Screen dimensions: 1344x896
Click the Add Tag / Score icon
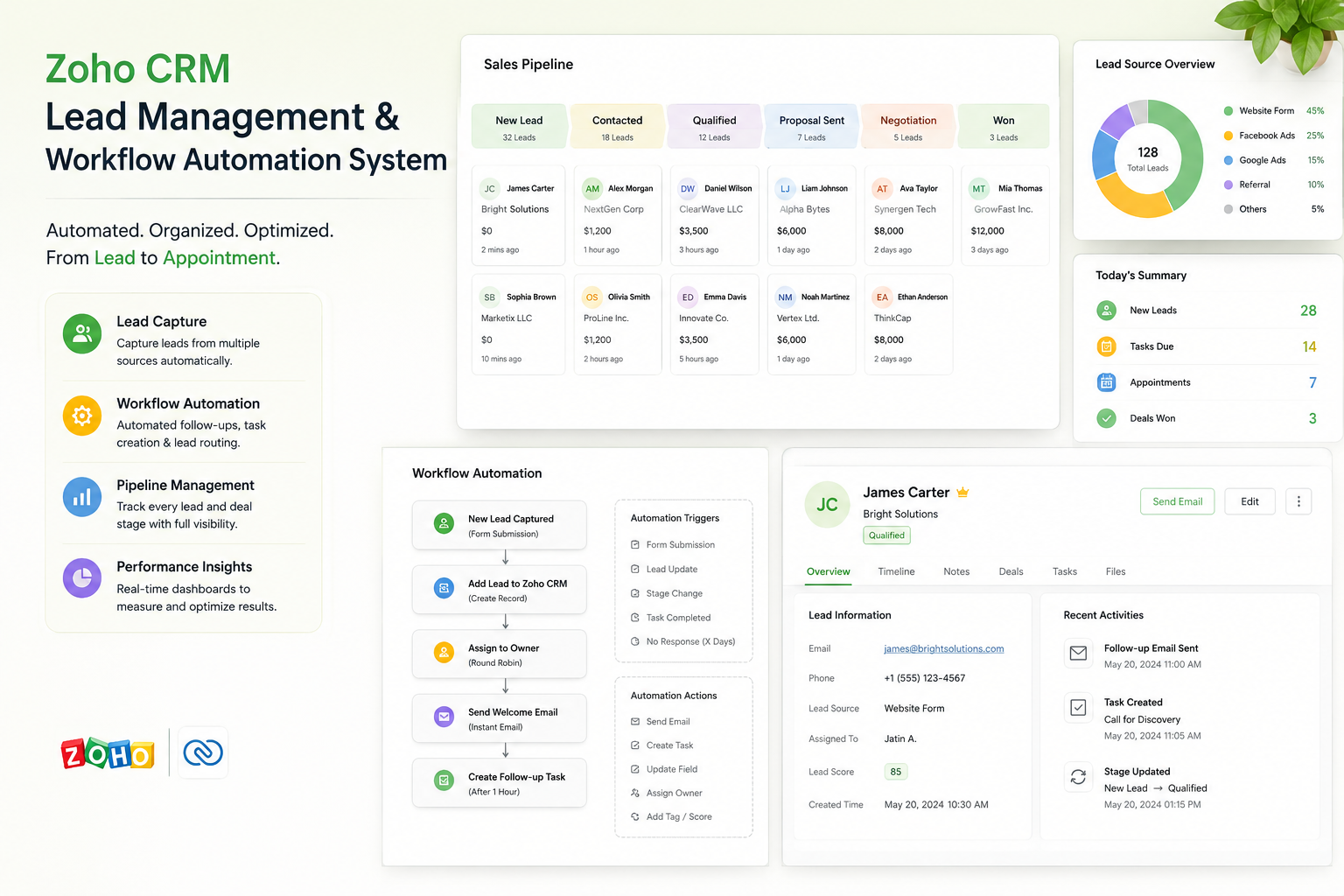635,817
